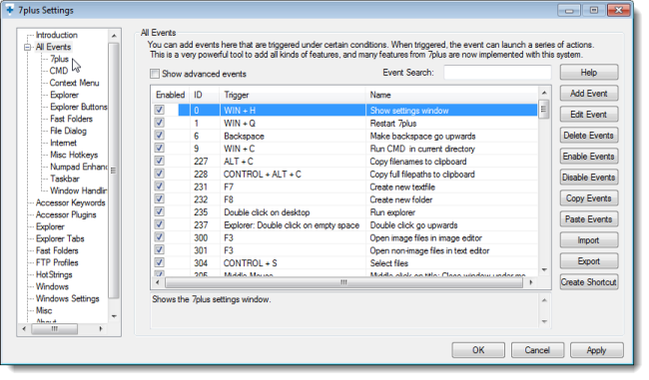Open Accessor Keywords settings page
This screenshot has height=380, width=649.
pos(70,203)
